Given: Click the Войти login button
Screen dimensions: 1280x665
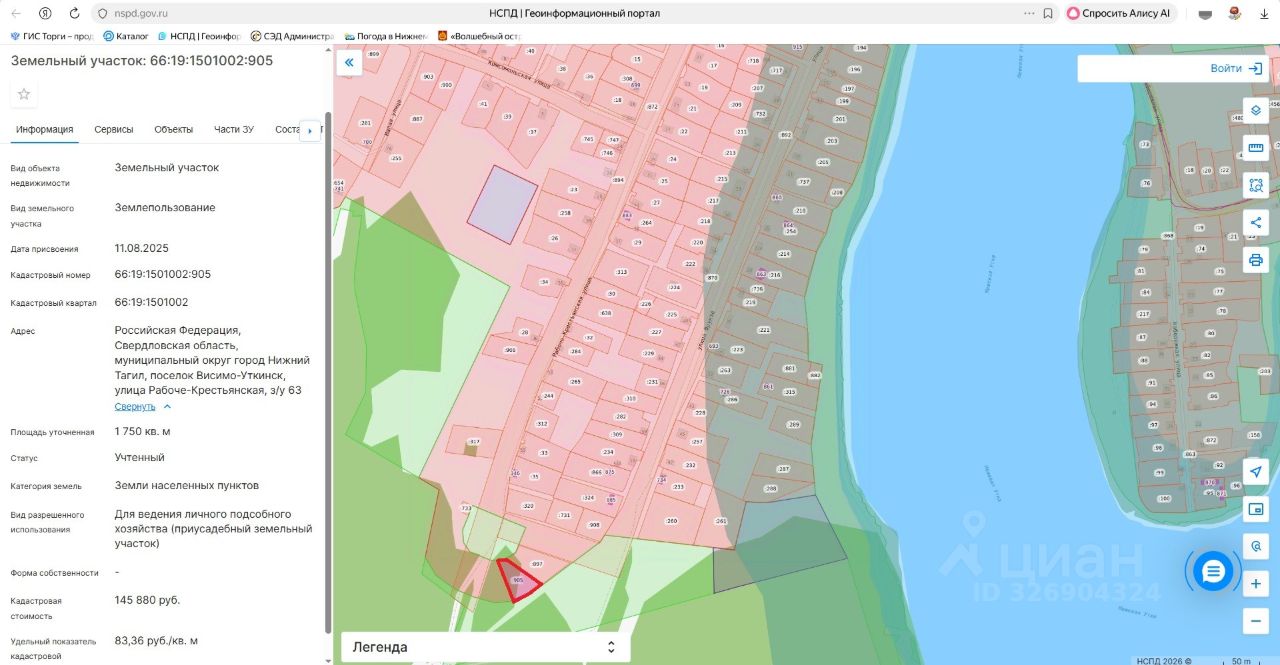Looking at the screenshot, I should tap(1235, 68).
